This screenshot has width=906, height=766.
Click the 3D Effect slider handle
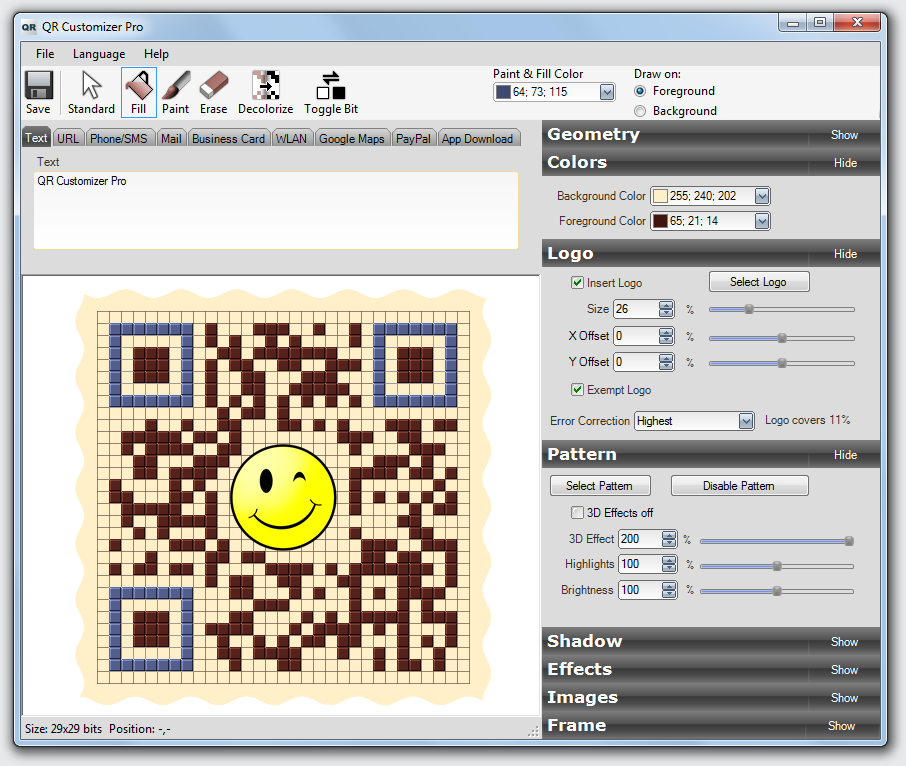pyautogui.click(x=849, y=541)
